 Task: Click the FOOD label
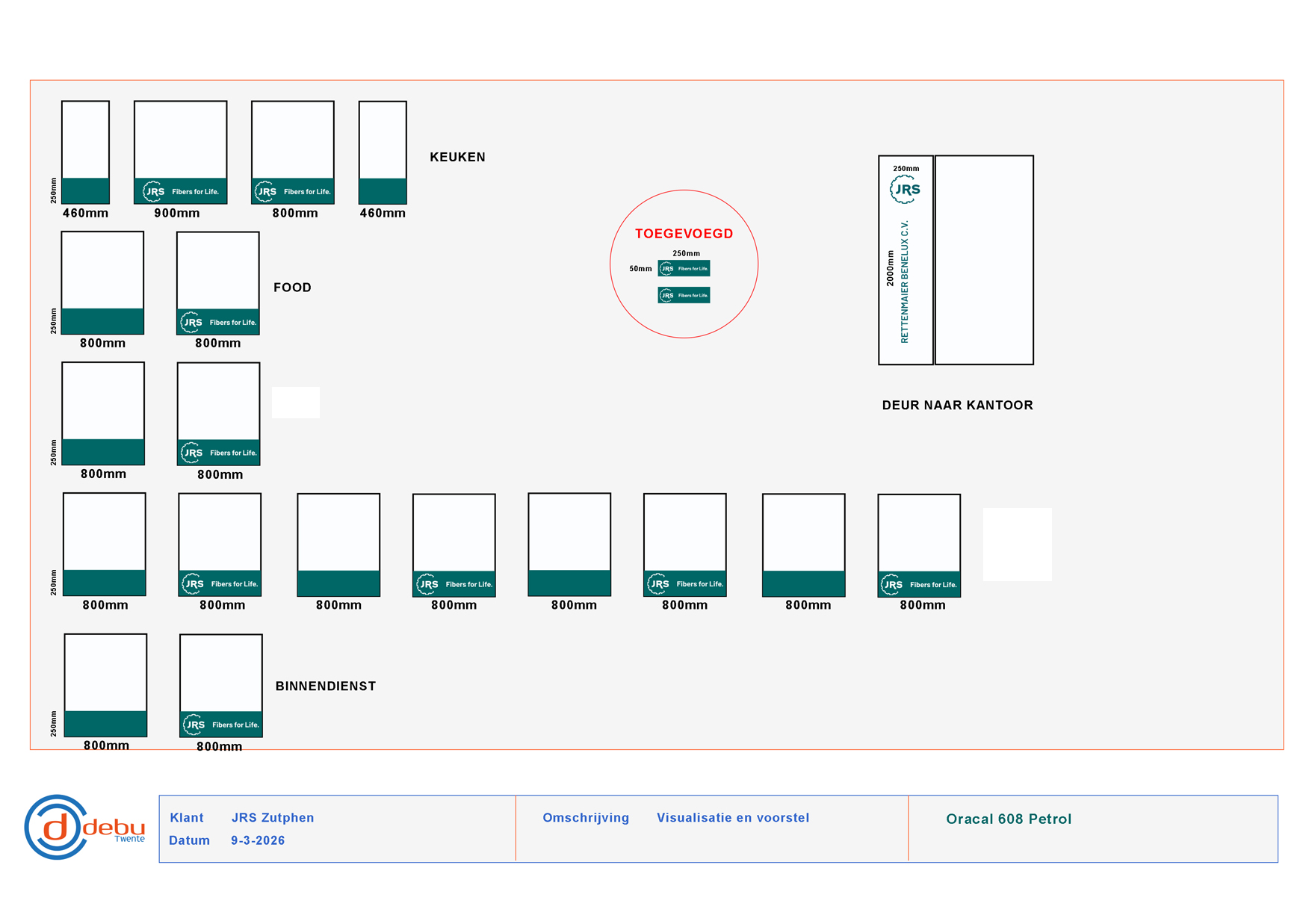click(292, 288)
